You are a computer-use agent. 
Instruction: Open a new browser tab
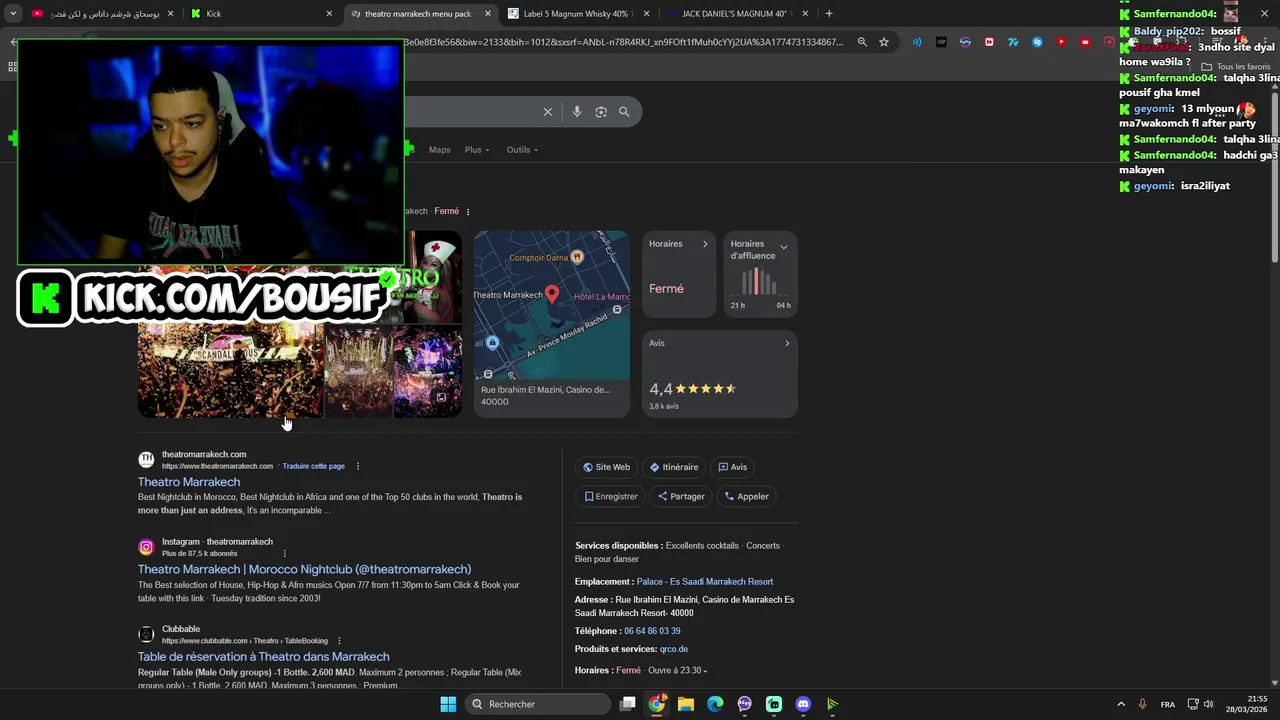tap(829, 14)
